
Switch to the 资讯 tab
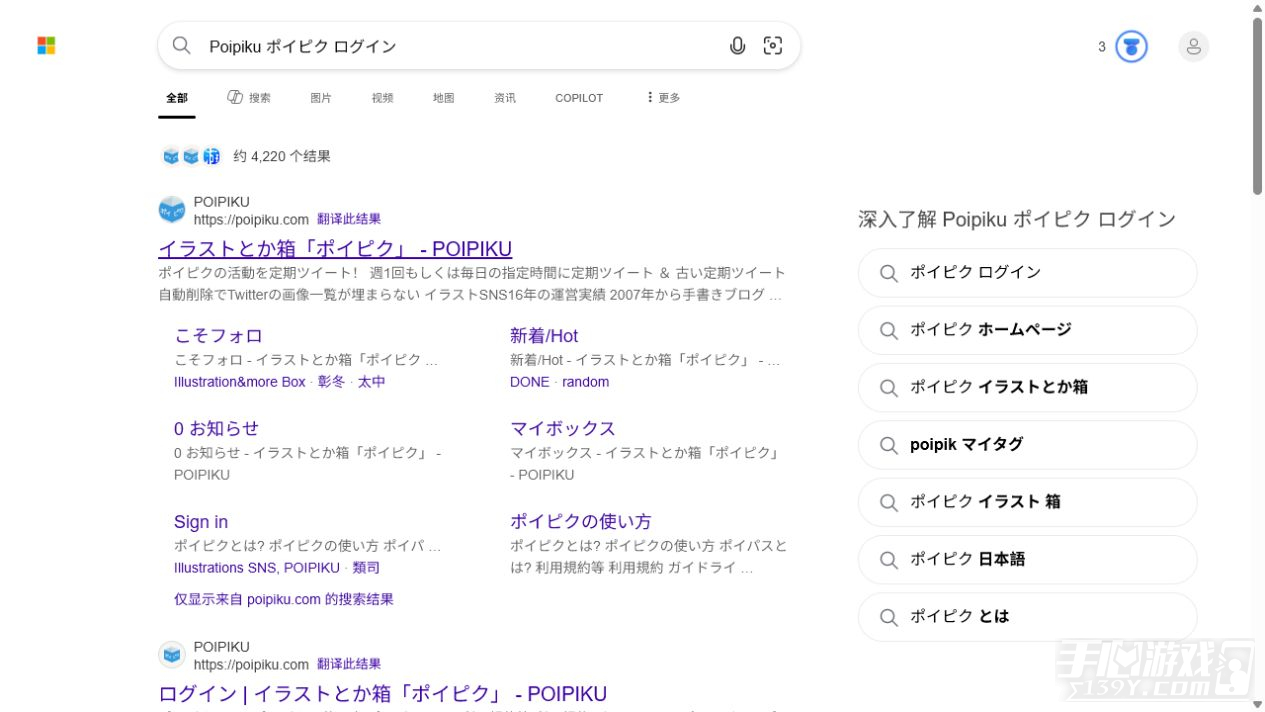tap(505, 98)
